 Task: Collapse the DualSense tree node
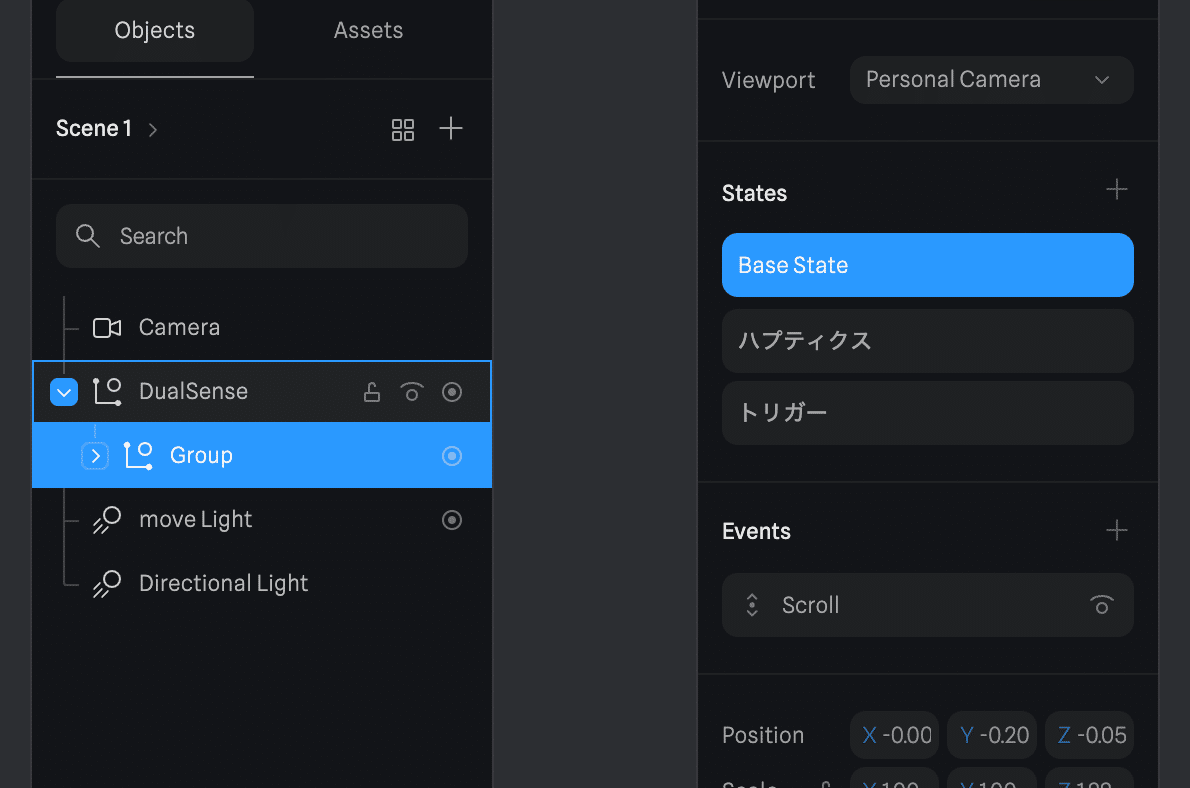pos(64,392)
